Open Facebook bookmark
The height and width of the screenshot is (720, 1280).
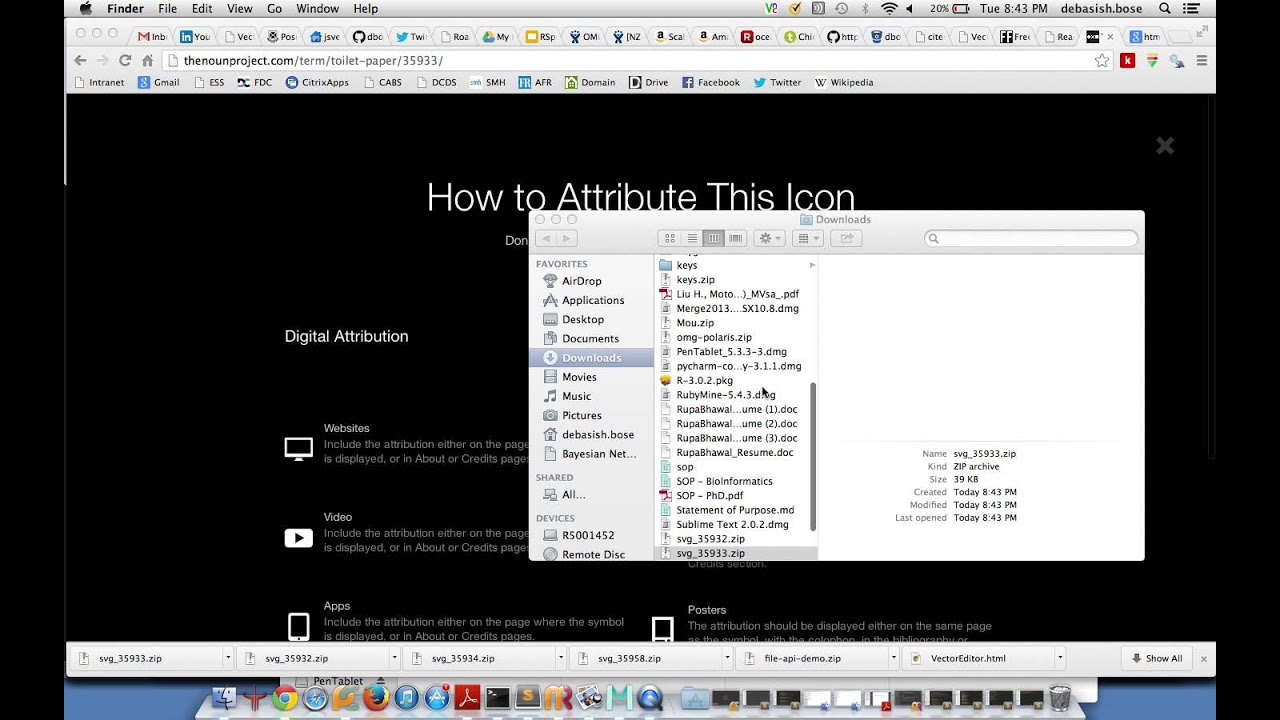[711, 82]
